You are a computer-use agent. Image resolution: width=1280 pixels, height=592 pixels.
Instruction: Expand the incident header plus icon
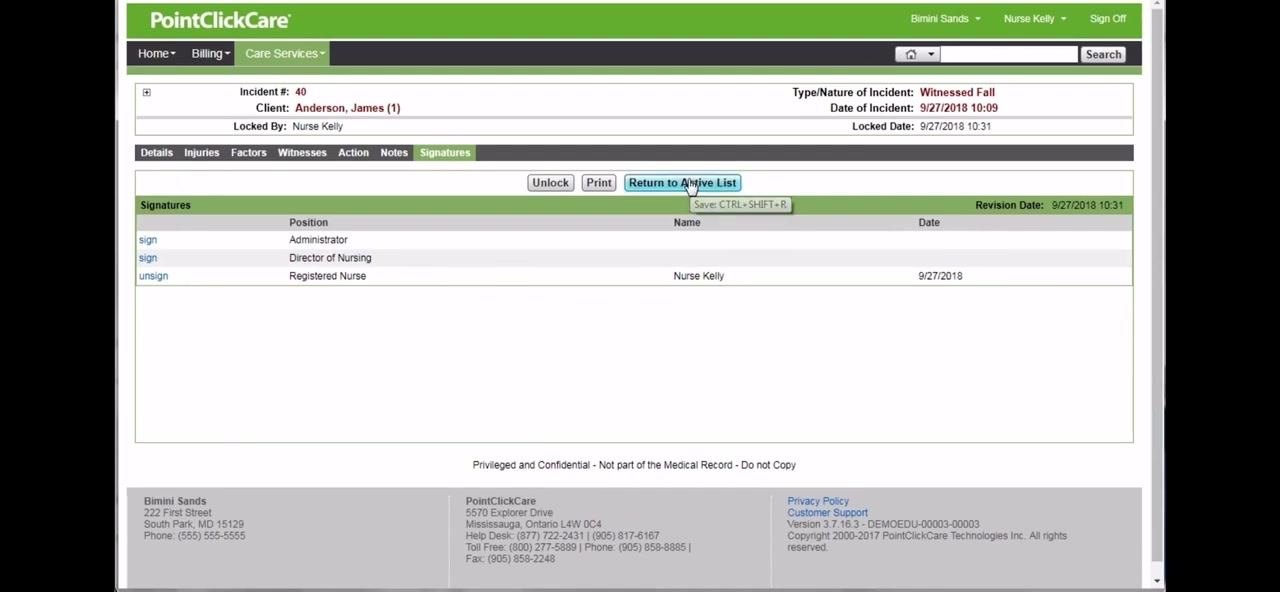point(146,92)
